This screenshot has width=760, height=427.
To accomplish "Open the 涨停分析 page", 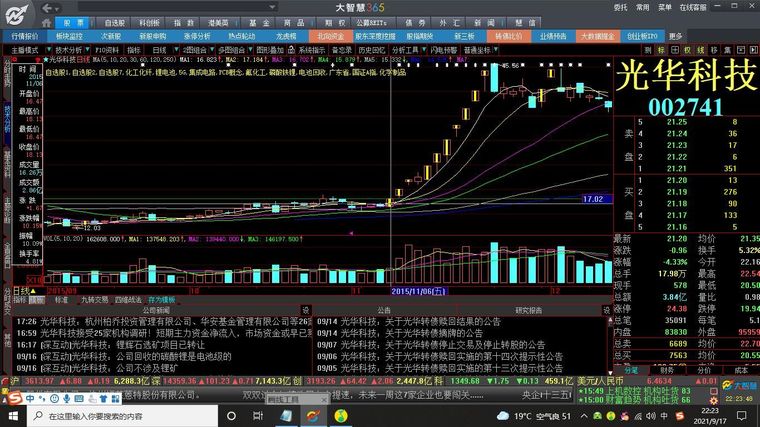I will [x=197, y=36].
